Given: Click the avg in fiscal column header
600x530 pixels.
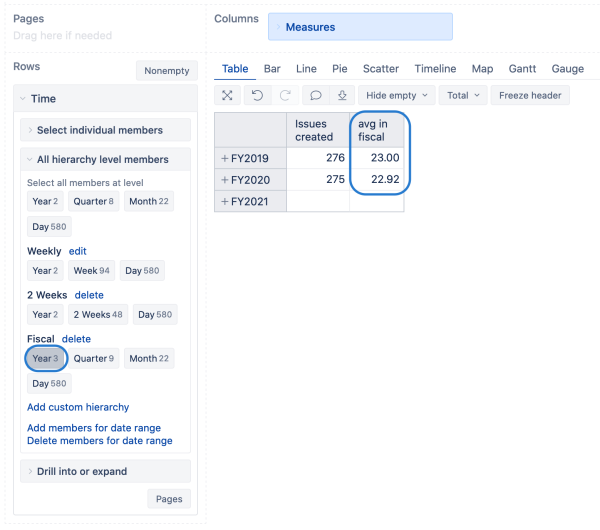Looking at the screenshot, I should click(x=377, y=130).
